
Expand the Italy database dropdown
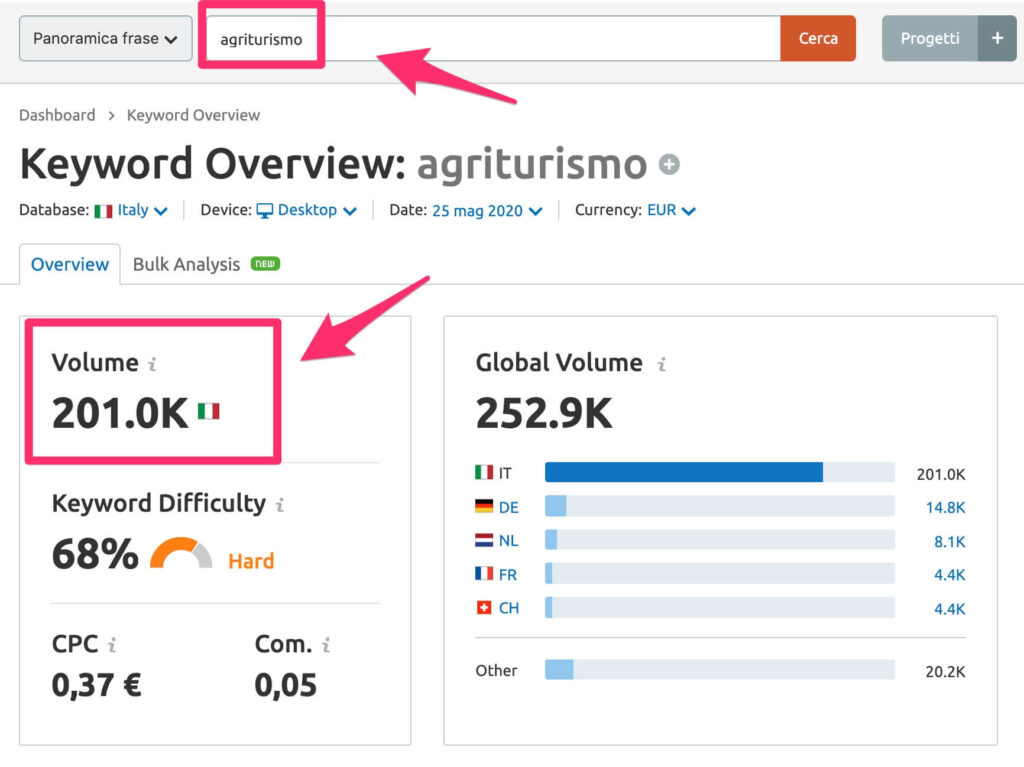(142, 210)
